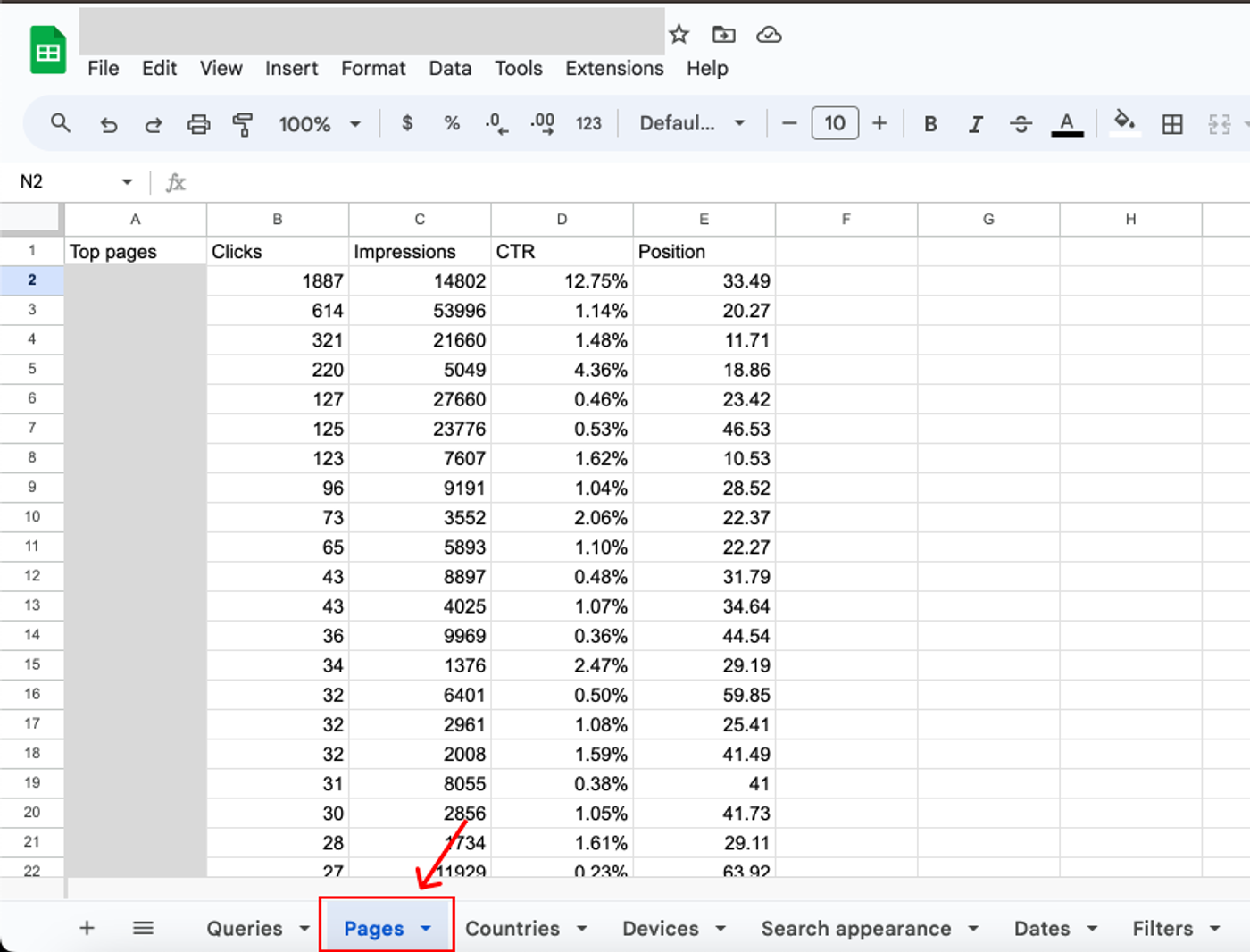Add a new sheet with the plus button

(87, 928)
